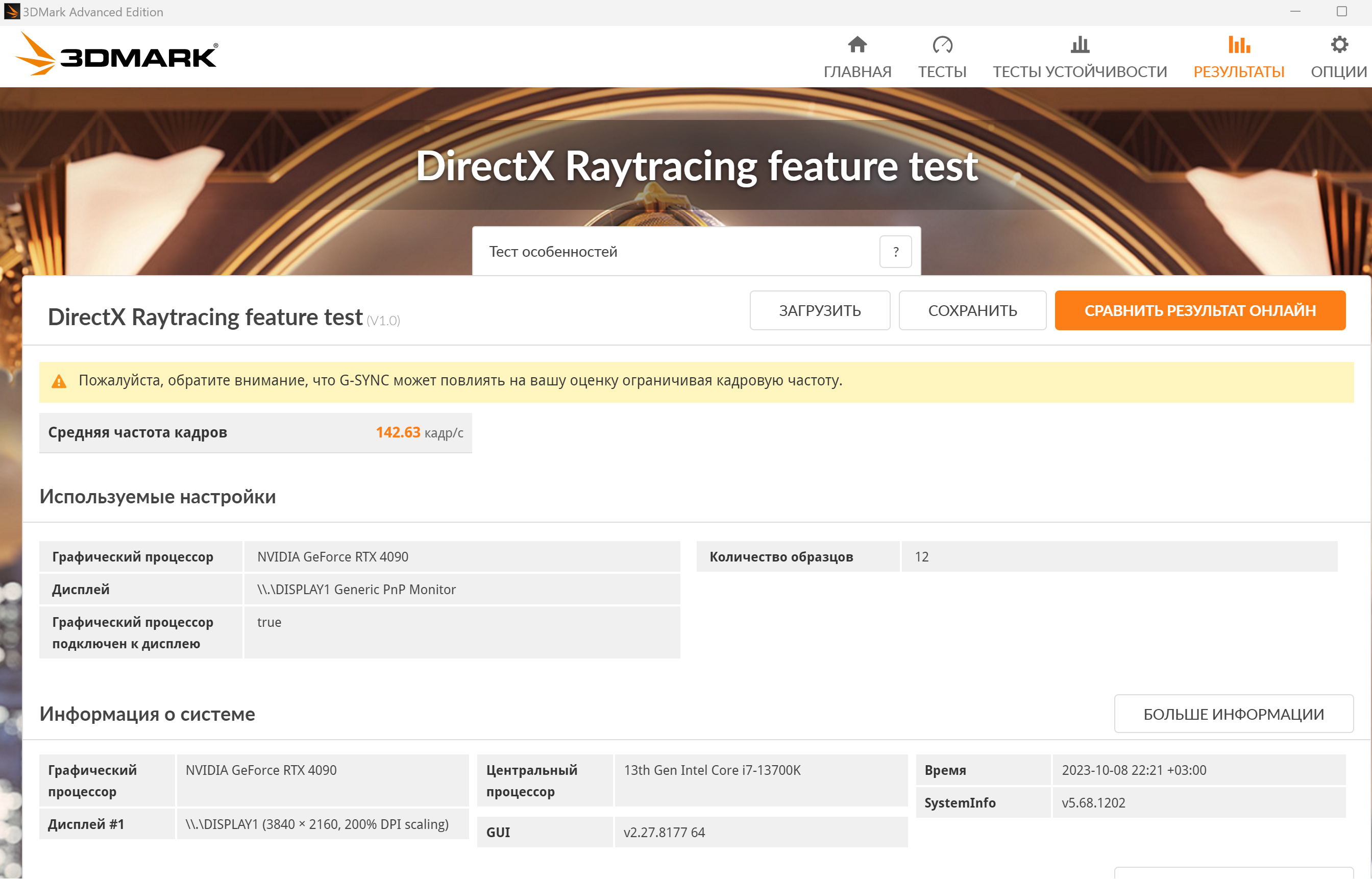This screenshot has height=879, width=1372.
Task: Click the Тест особенностей field
Action: pyautogui.click(x=673, y=252)
